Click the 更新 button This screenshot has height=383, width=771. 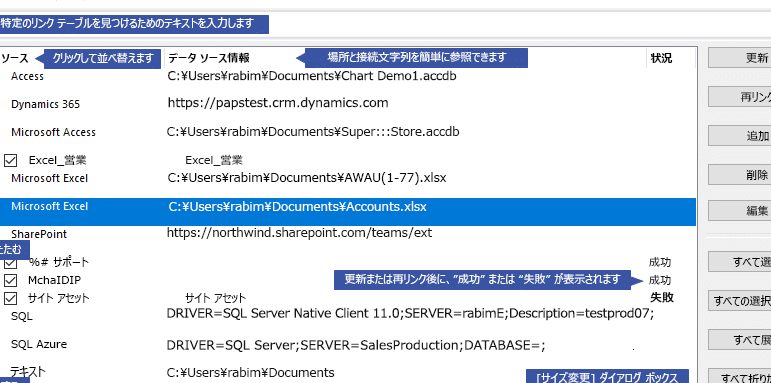(x=740, y=58)
